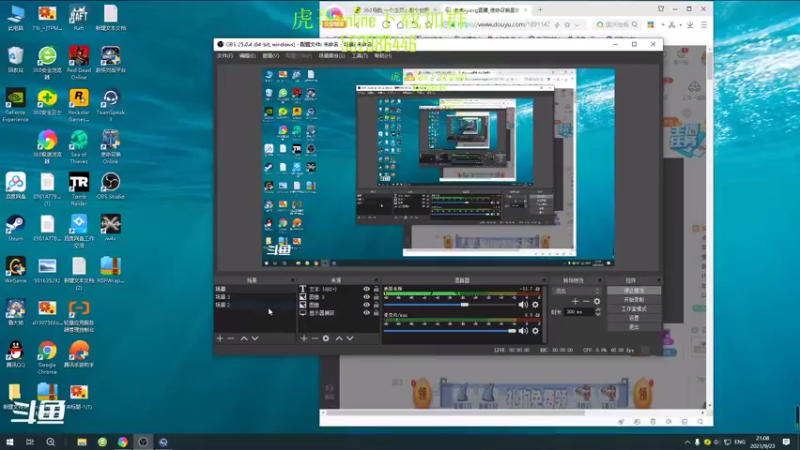Pop out the 场景 dock panel

pyautogui.click(x=292, y=280)
